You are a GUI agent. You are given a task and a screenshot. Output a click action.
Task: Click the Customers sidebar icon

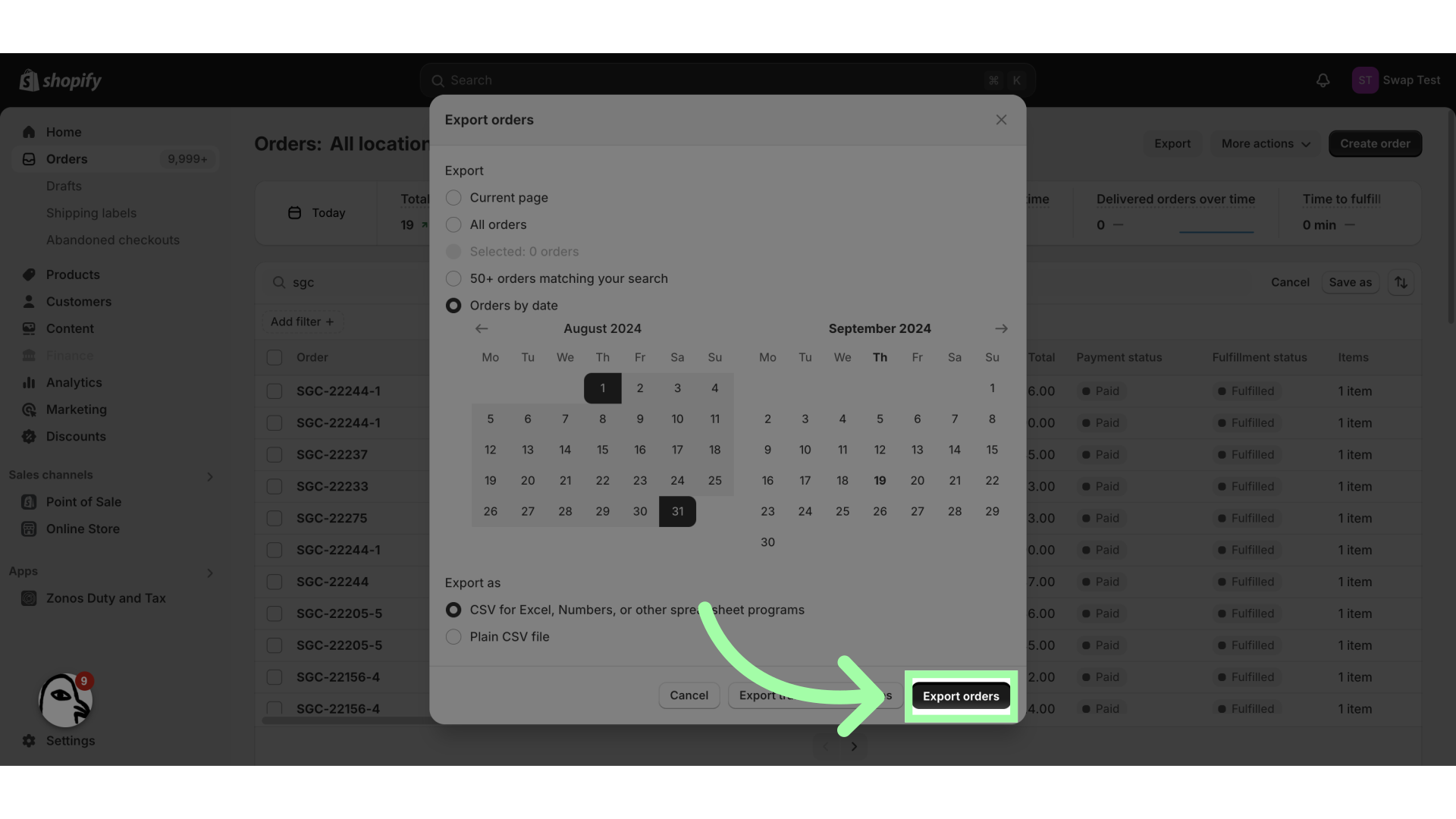pyautogui.click(x=28, y=301)
